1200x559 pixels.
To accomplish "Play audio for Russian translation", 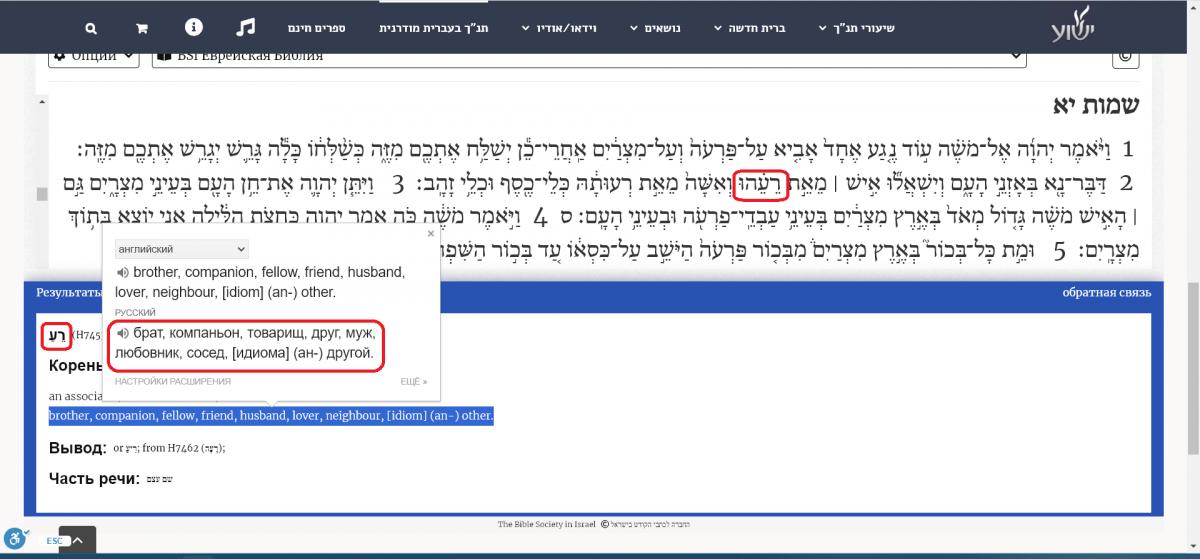I will pyautogui.click(x=122, y=333).
